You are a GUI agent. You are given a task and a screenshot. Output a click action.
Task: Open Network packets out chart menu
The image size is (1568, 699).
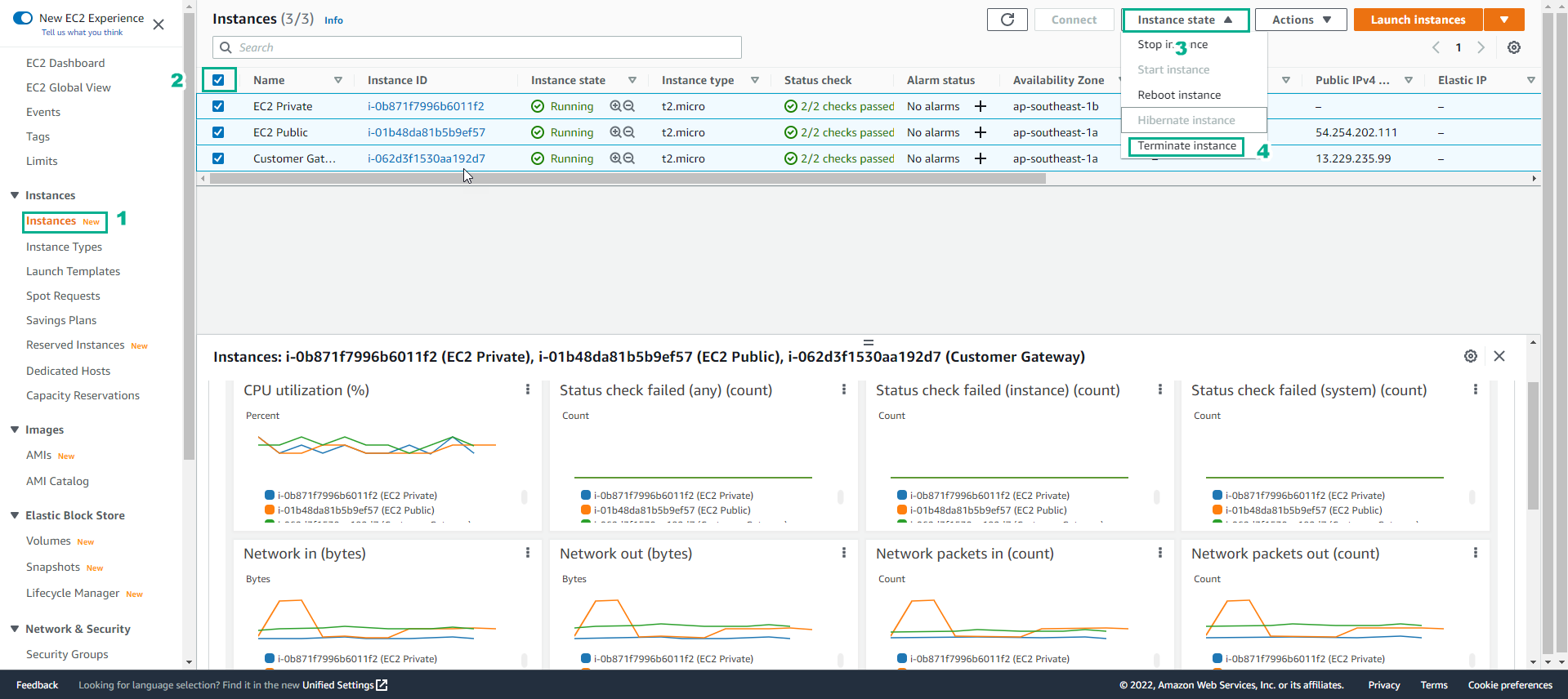1476,554
